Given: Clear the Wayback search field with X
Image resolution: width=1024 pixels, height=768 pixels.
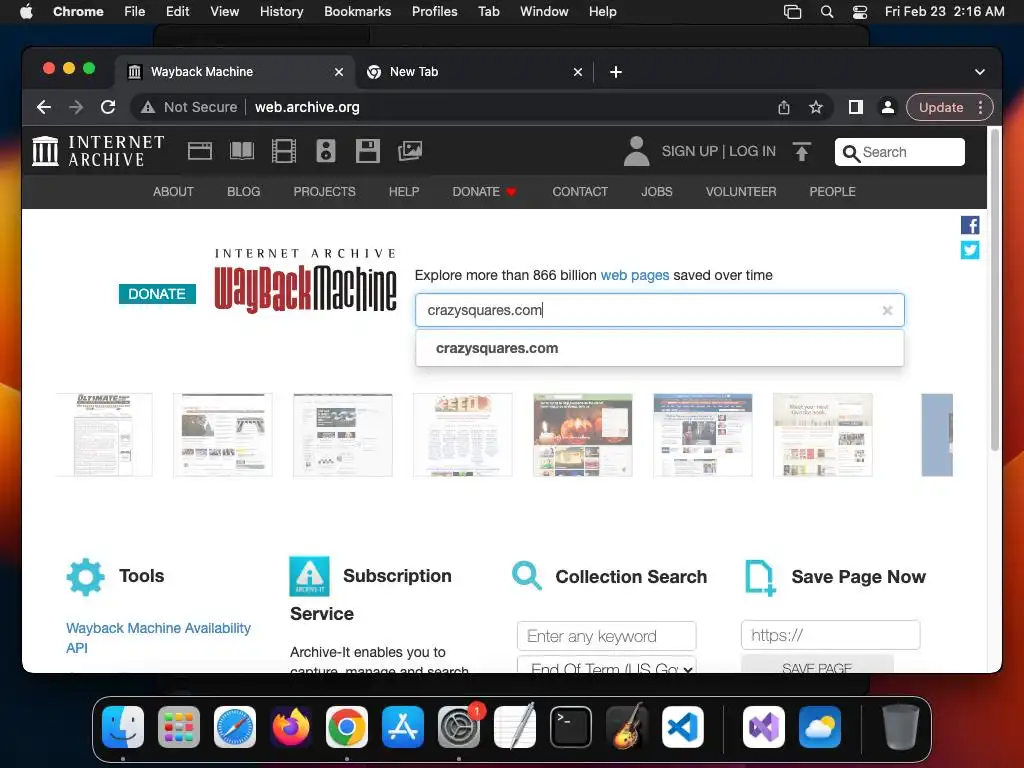Looking at the screenshot, I should tap(887, 310).
